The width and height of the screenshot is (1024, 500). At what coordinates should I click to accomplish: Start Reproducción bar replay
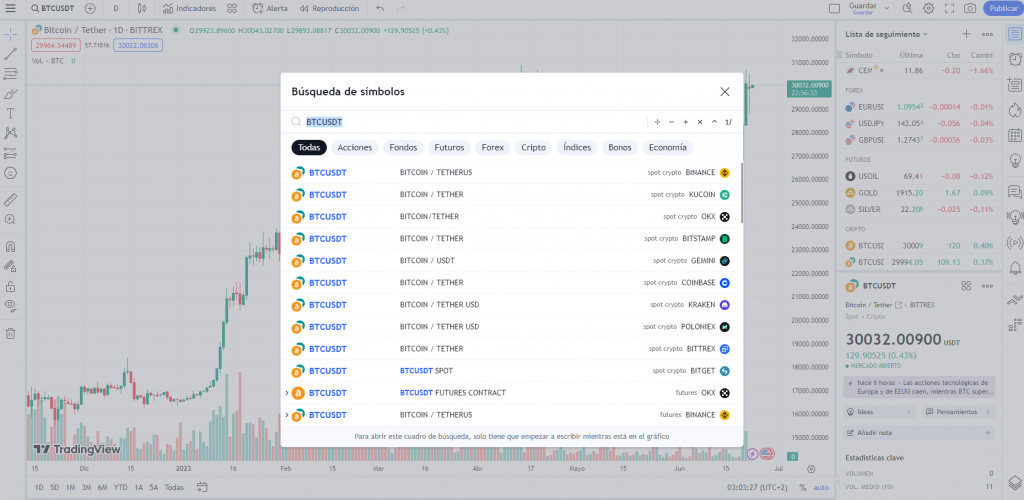tap(330, 8)
